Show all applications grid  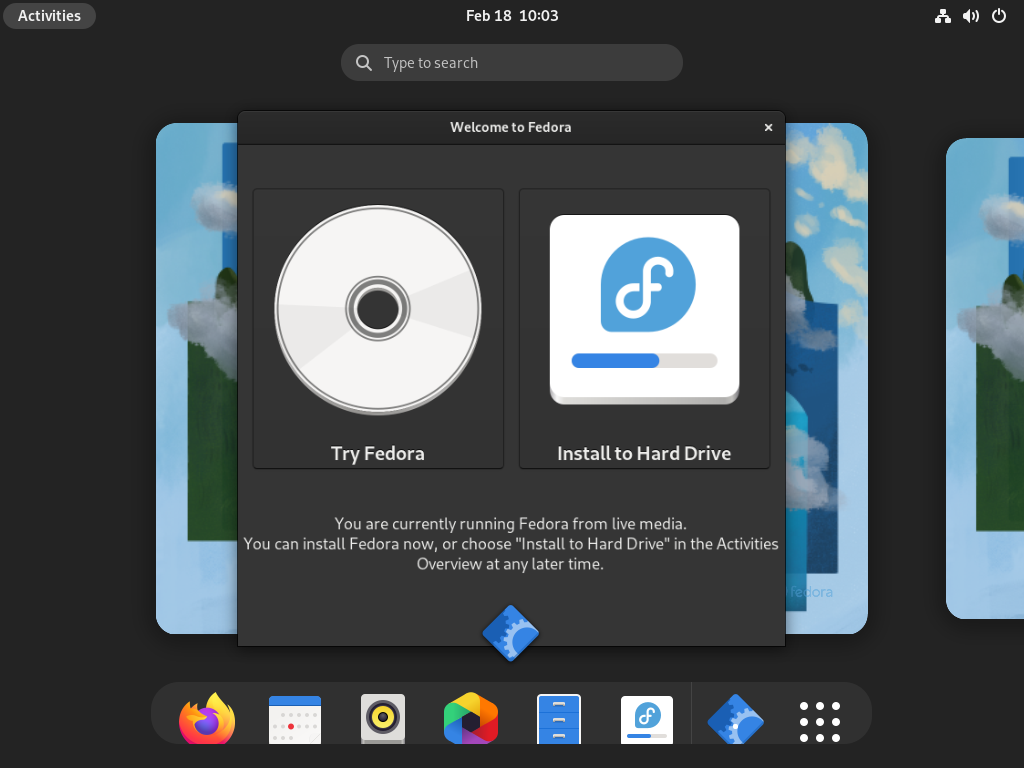coord(820,722)
